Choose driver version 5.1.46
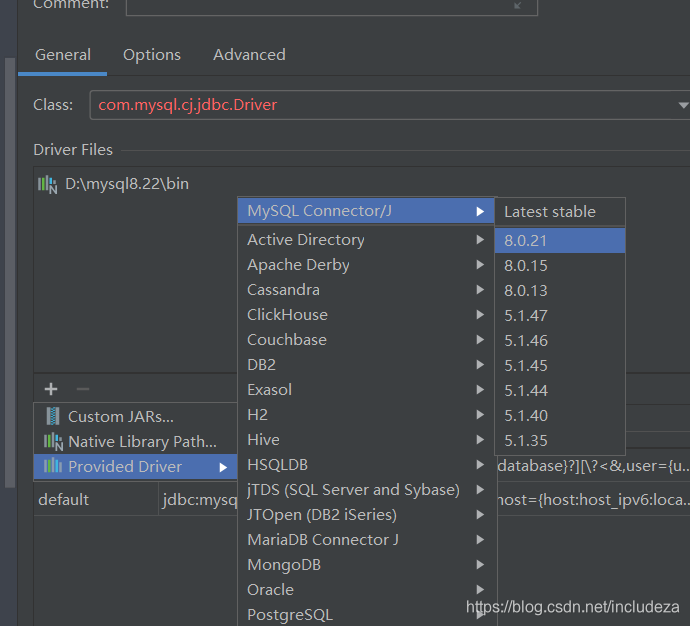This screenshot has height=626, width=690. pyautogui.click(x=560, y=340)
